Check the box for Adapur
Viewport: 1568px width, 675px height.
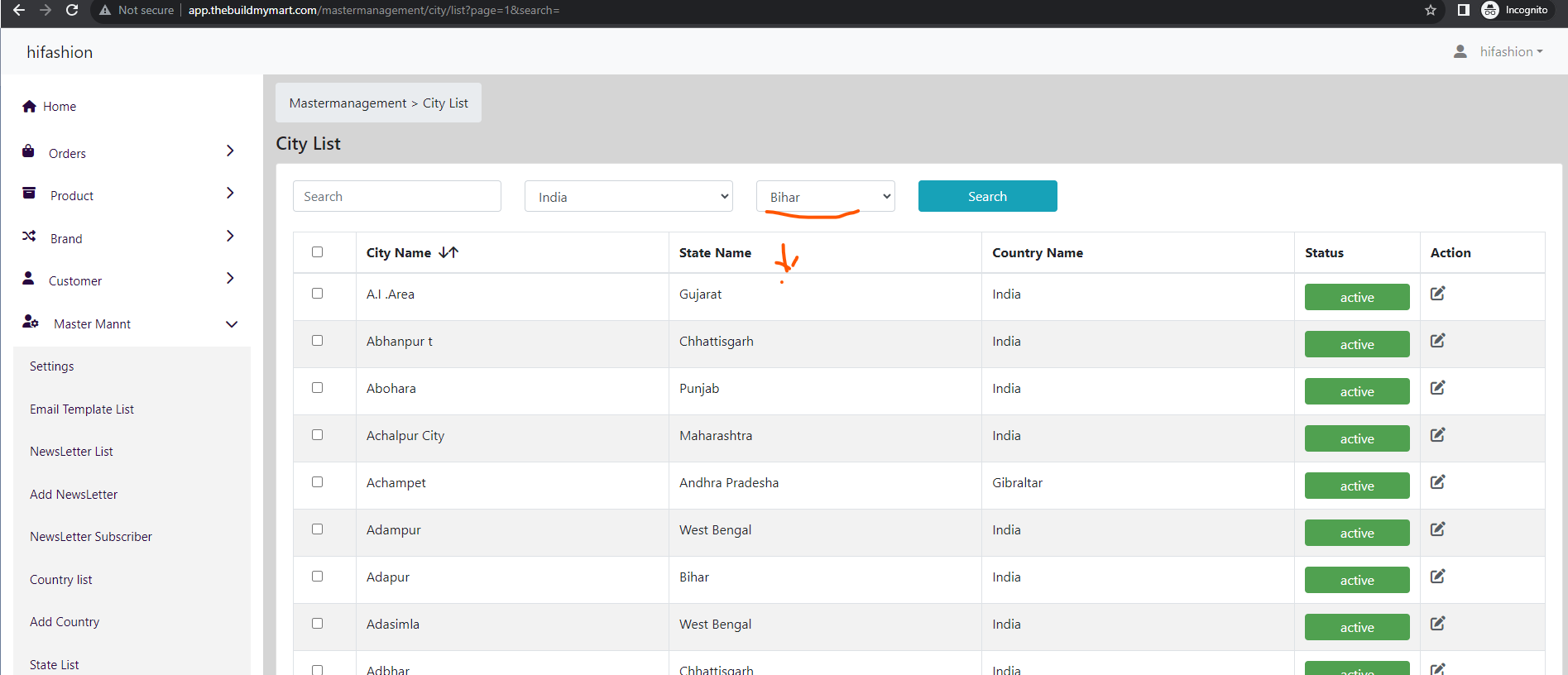(317, 577)
